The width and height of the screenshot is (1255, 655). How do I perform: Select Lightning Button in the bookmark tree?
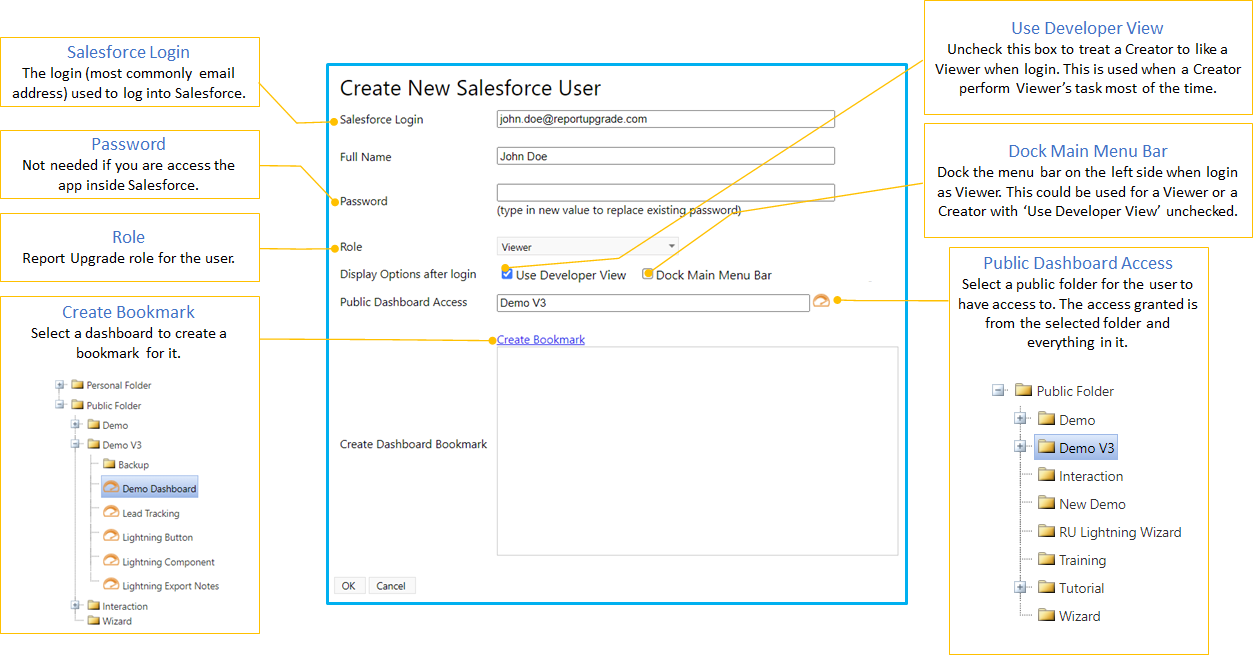tap(158, 538)
